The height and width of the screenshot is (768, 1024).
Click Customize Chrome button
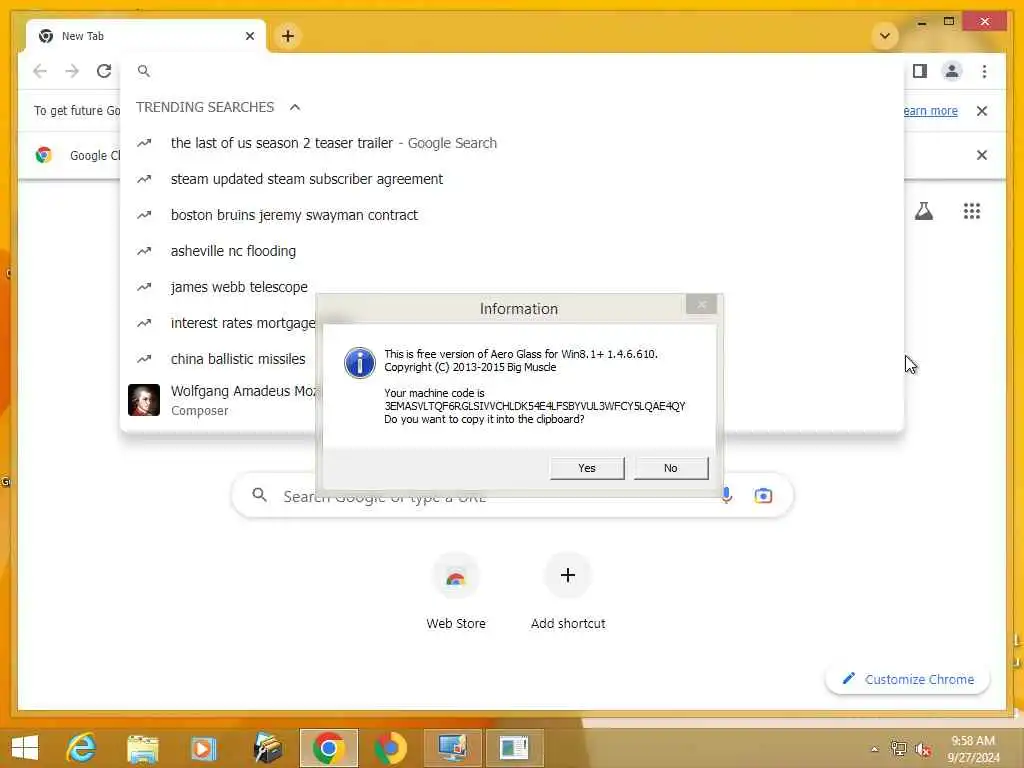pos(908,679)
